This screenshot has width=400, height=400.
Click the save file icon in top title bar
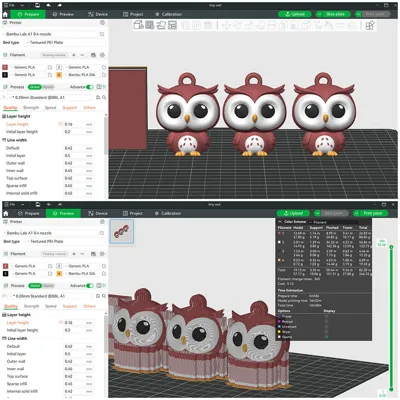click(x=37, y=5)
